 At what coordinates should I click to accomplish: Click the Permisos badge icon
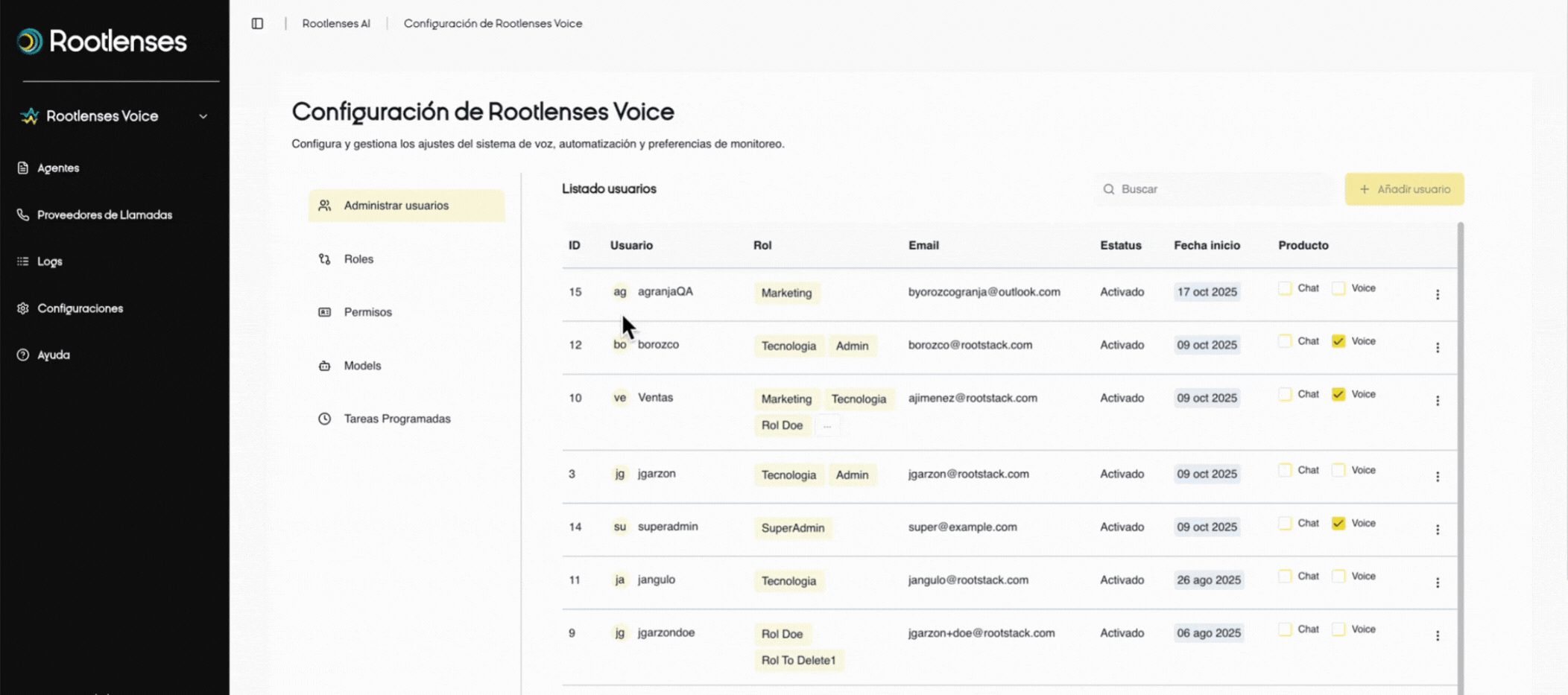[324, 312]
